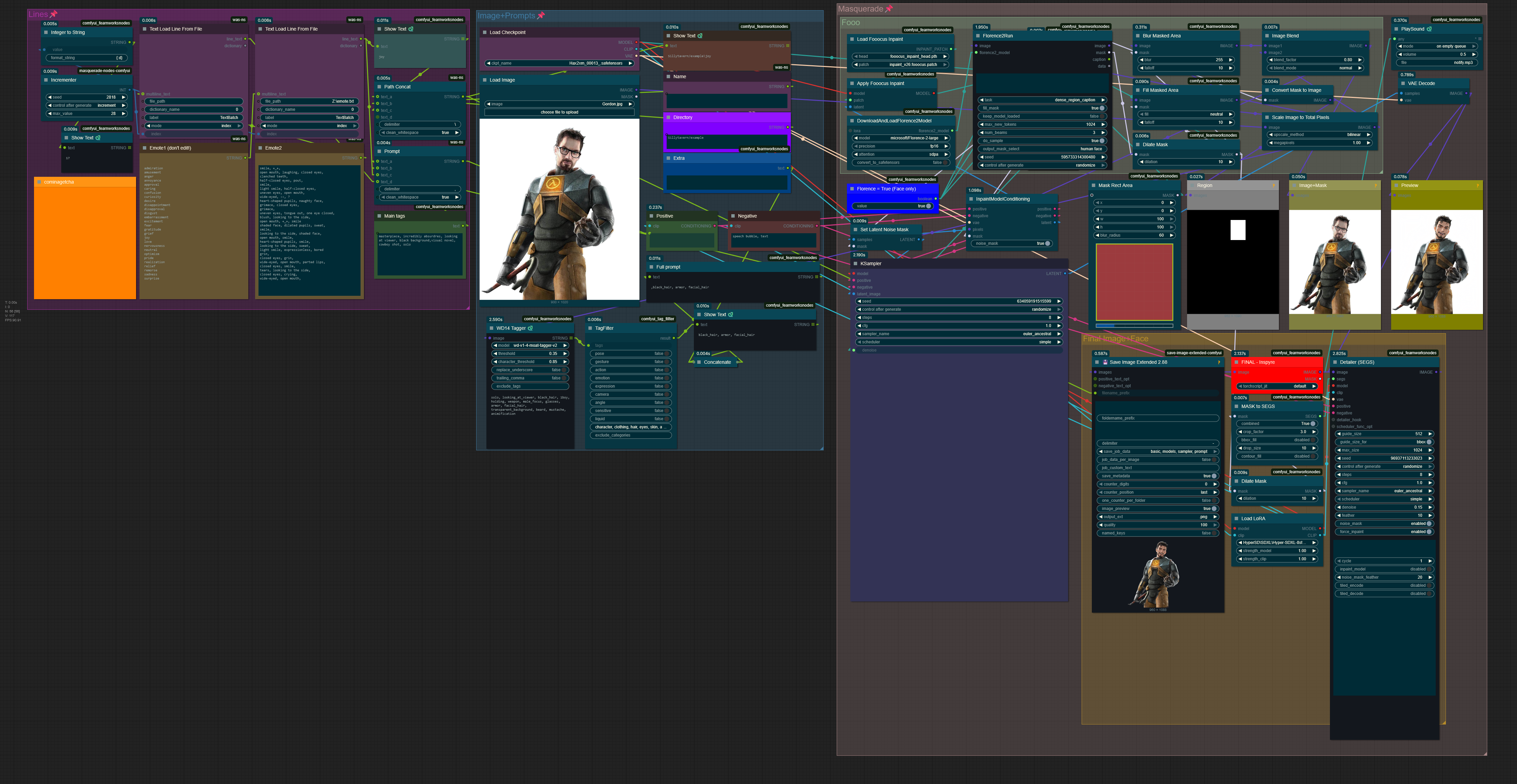1517x784 pixels.
Task: Click the KSampler node collapse square
Action: click(855, 264)
